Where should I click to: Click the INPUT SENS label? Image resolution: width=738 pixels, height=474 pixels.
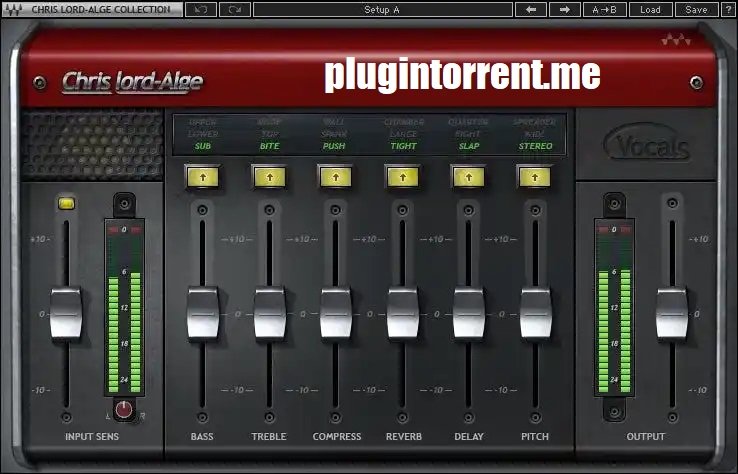coord(92,436)
